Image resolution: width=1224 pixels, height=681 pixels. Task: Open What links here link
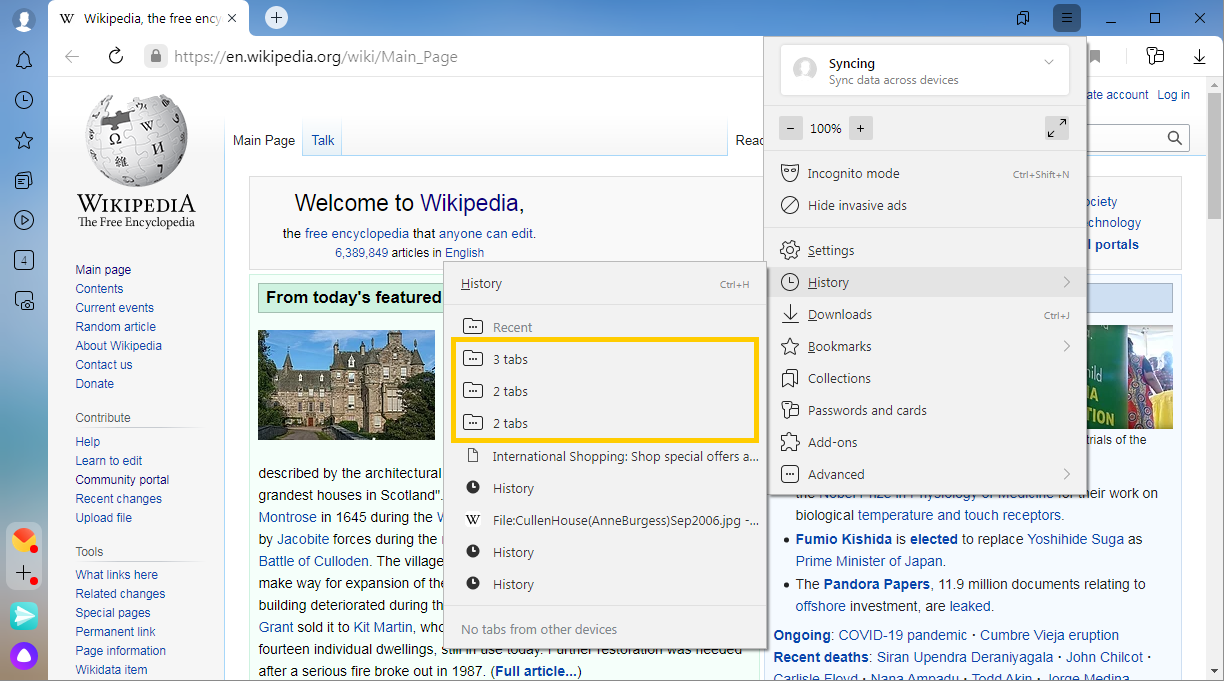coord(117,575)
